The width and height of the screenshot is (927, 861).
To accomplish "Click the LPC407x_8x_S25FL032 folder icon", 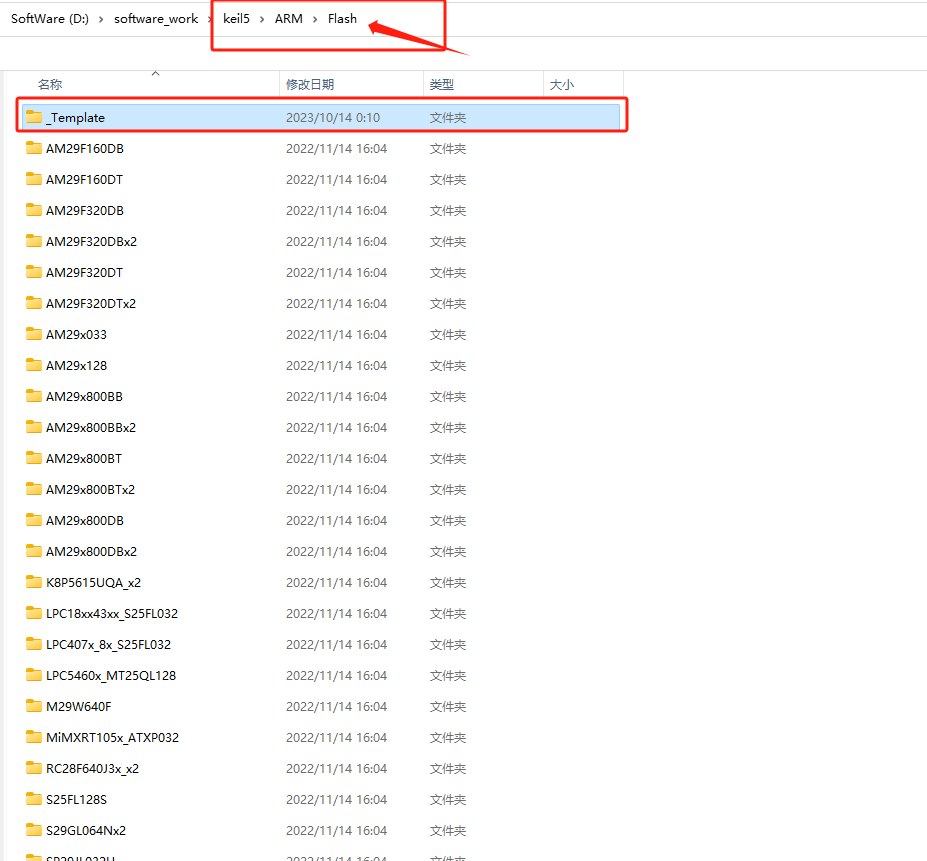I will pos(34,644).
